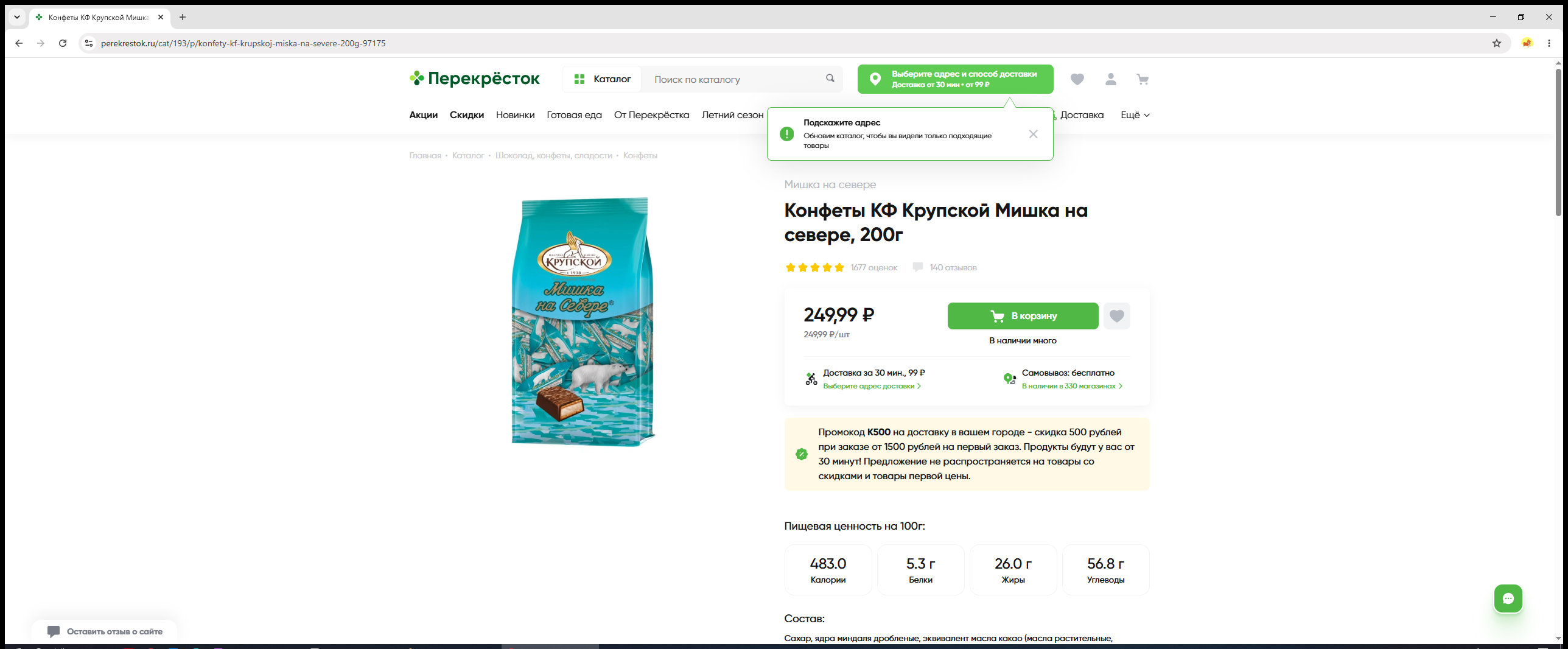This screenshot has width=1568, height=649.
Task: Reload the page in browser
Action: click(x=63, y=43)
